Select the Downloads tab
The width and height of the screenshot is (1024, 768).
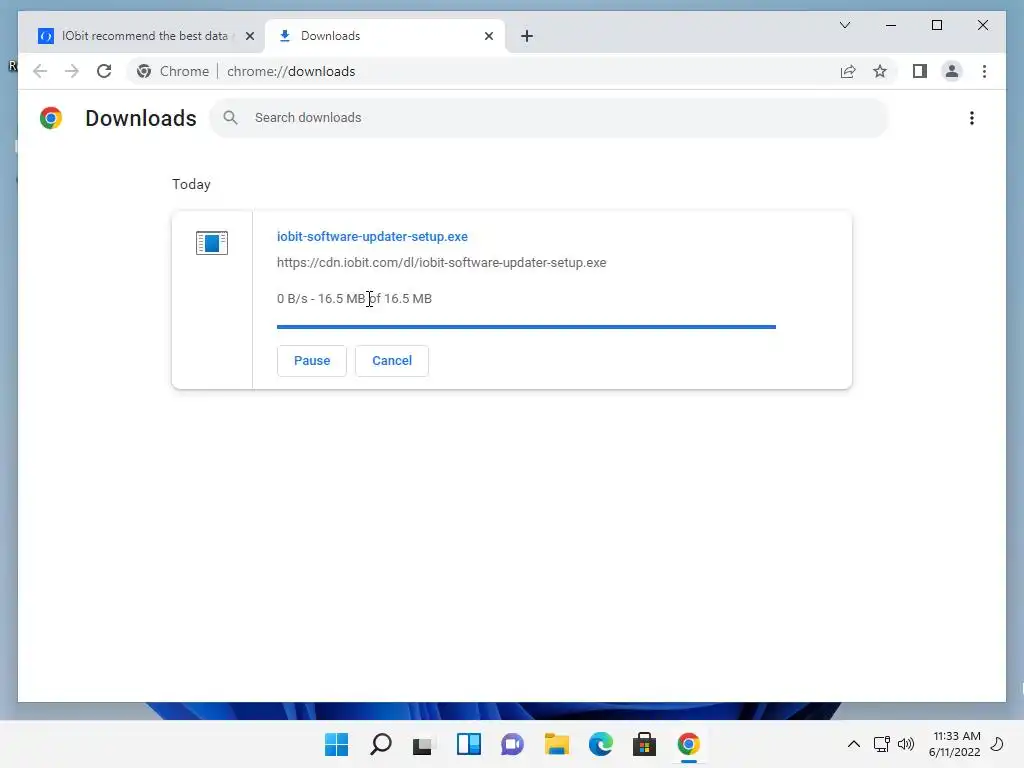(x=385, y=36)
